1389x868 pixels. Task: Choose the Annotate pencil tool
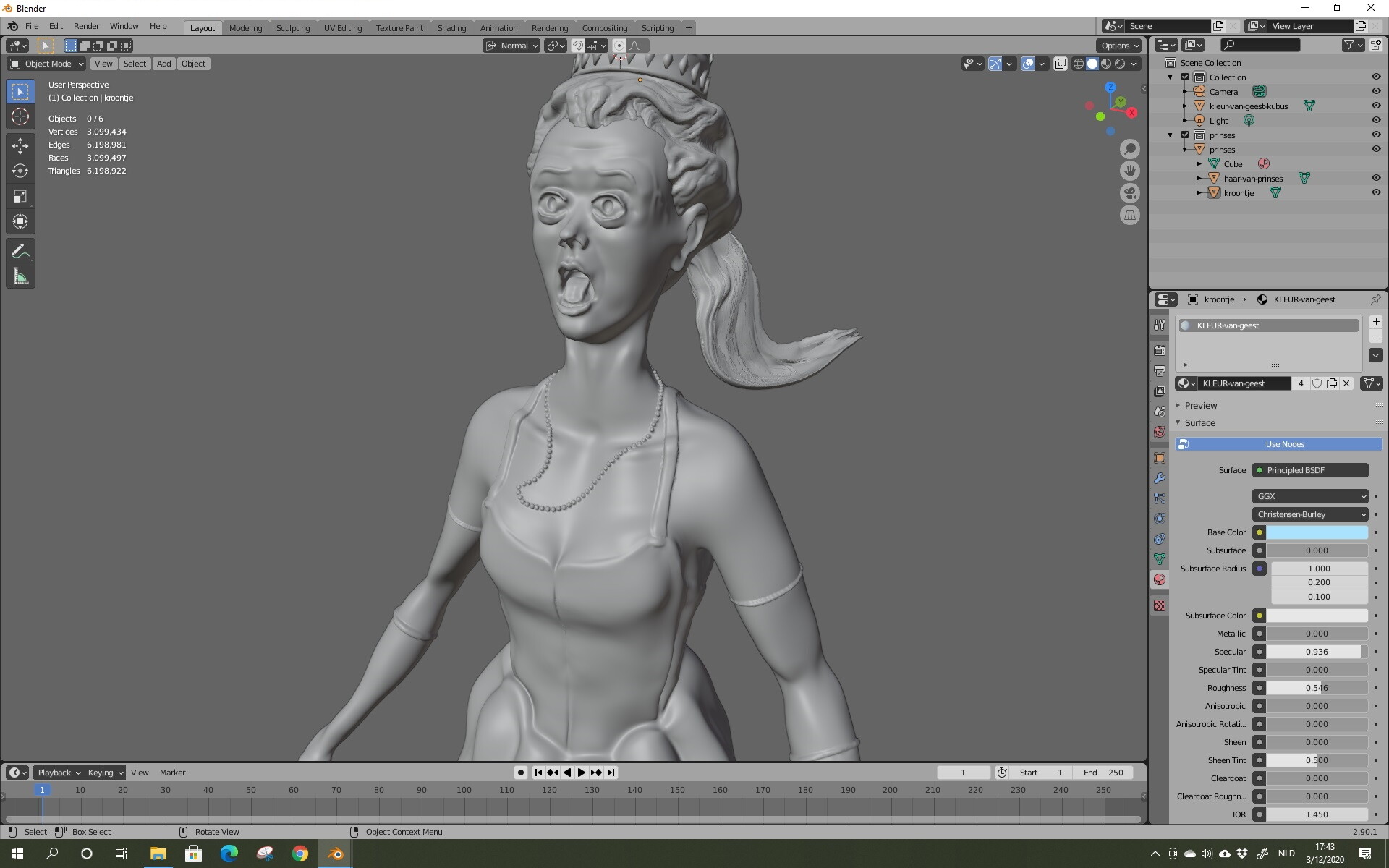coord(20,251)
